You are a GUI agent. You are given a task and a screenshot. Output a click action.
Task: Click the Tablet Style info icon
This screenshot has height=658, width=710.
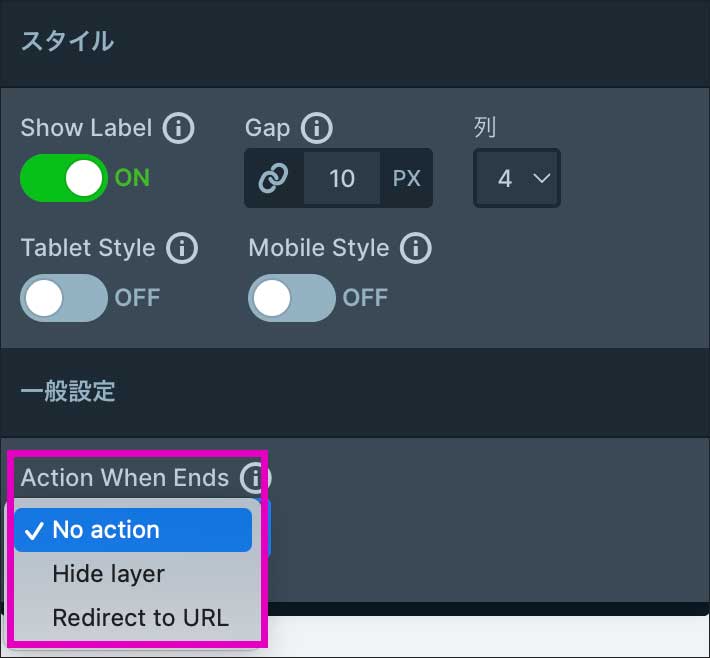pos(181,248)
